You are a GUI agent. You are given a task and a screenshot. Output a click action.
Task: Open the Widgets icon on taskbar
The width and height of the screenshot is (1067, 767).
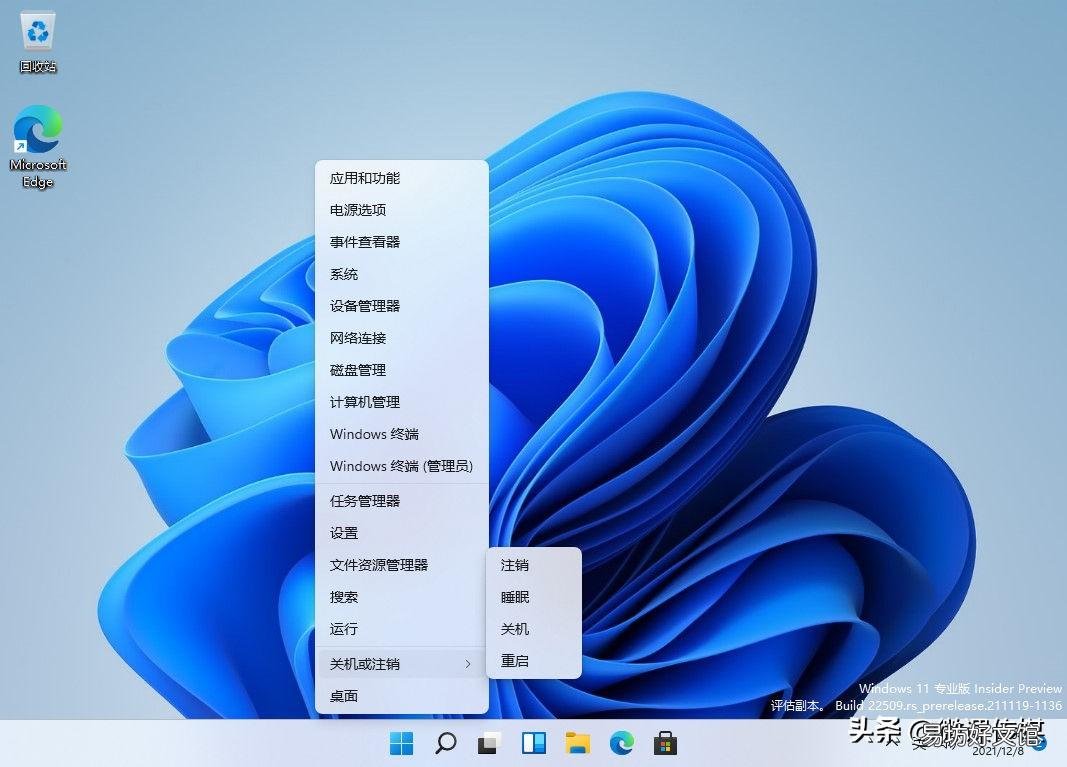click(534, 743)
